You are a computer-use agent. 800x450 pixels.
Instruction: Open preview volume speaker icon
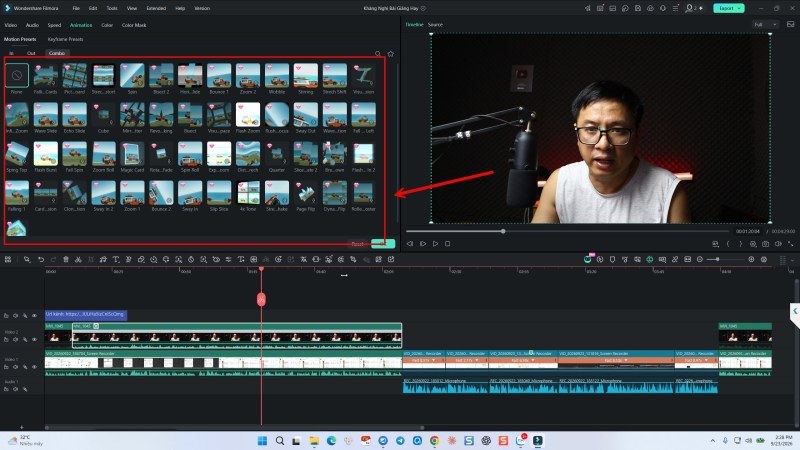pos(778,244)
